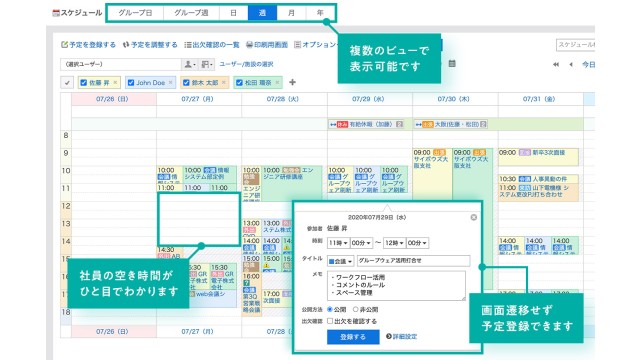Image resolution: width=640 pixels, height=360 pixels.
Task: Open 詳細設定 detailed settings link
Action: [402, 336]
